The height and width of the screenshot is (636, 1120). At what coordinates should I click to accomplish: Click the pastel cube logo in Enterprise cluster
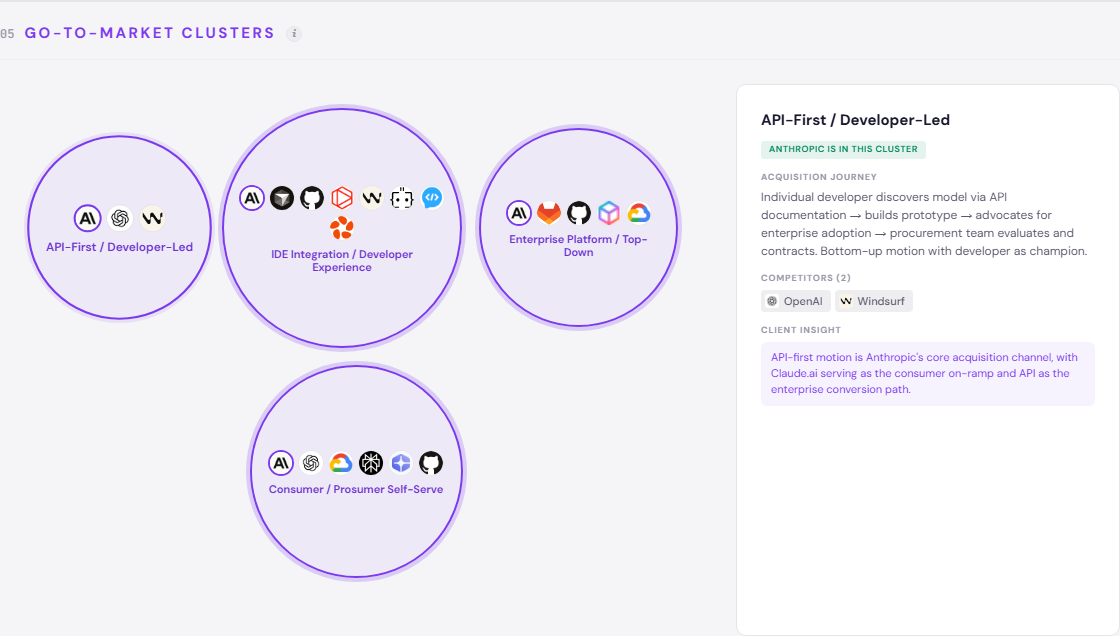[x=609, y=213]
